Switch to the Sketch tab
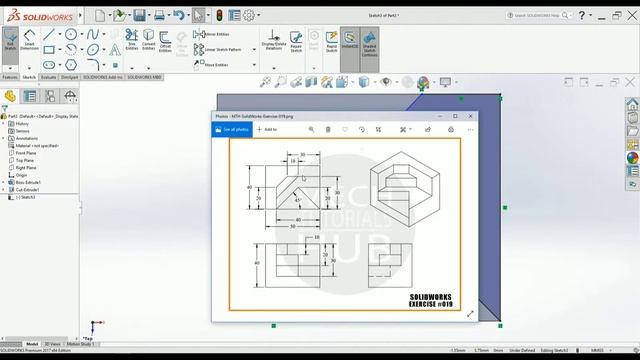The height and width of the screenshot is (360, 640). (29, 77)
